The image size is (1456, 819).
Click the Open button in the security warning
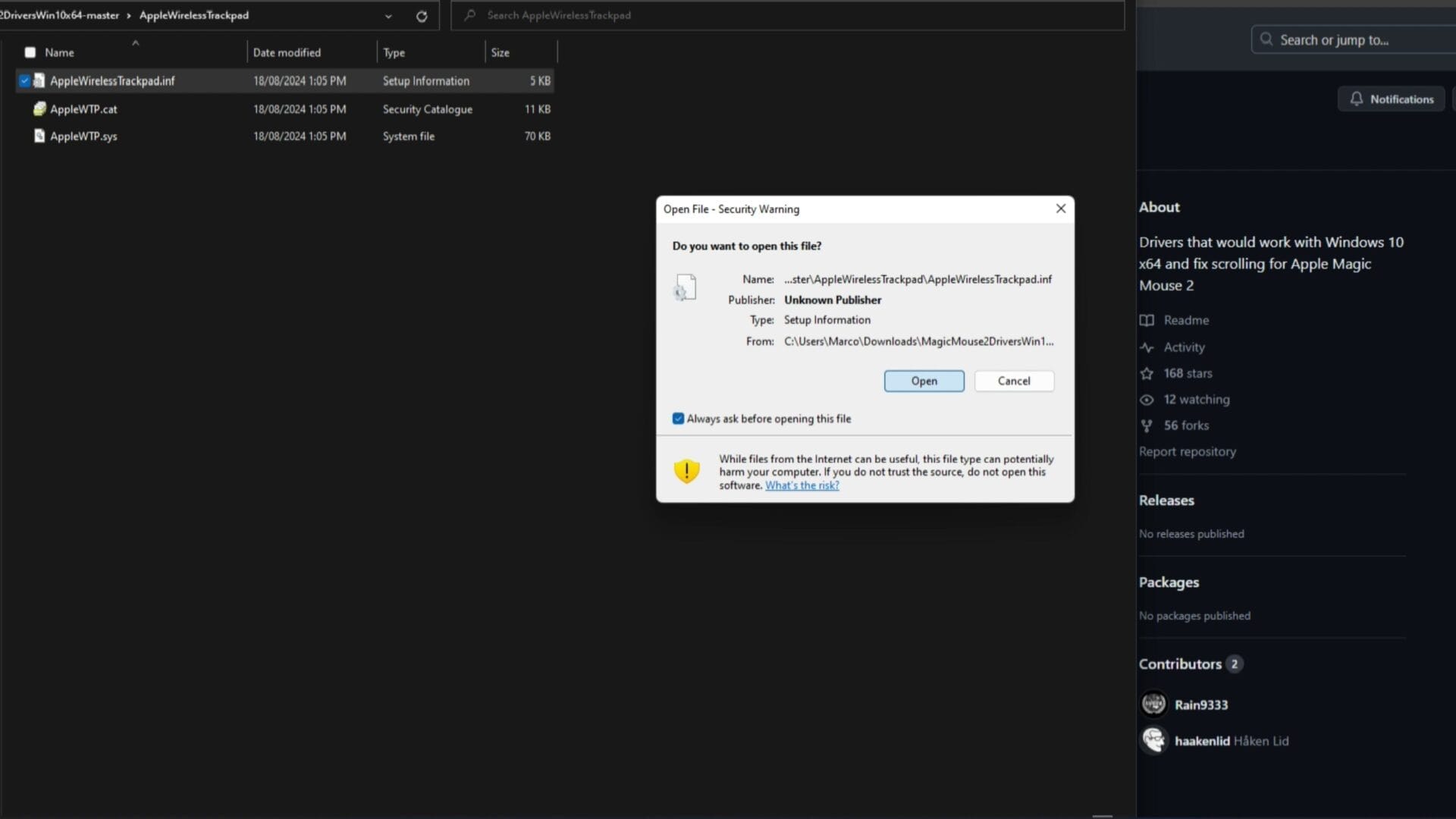click(x=924, y=381)
